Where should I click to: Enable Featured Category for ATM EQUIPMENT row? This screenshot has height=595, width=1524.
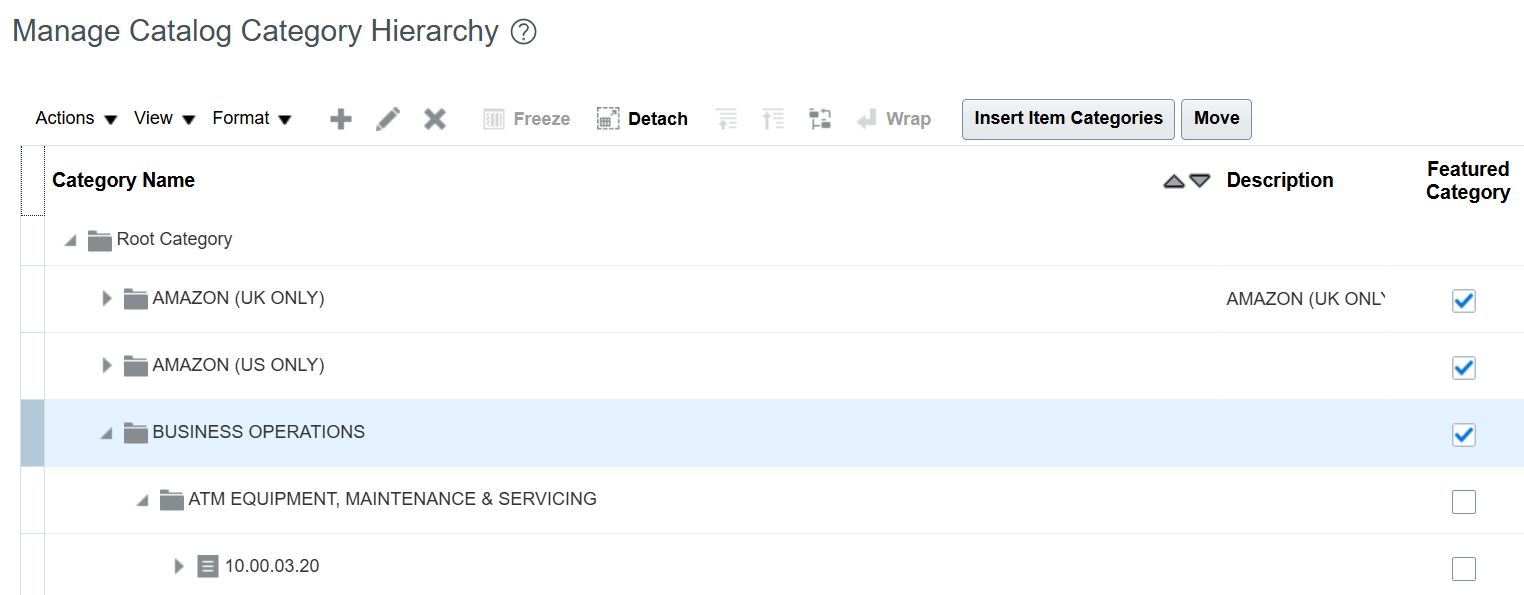(x=1463, y=501)
